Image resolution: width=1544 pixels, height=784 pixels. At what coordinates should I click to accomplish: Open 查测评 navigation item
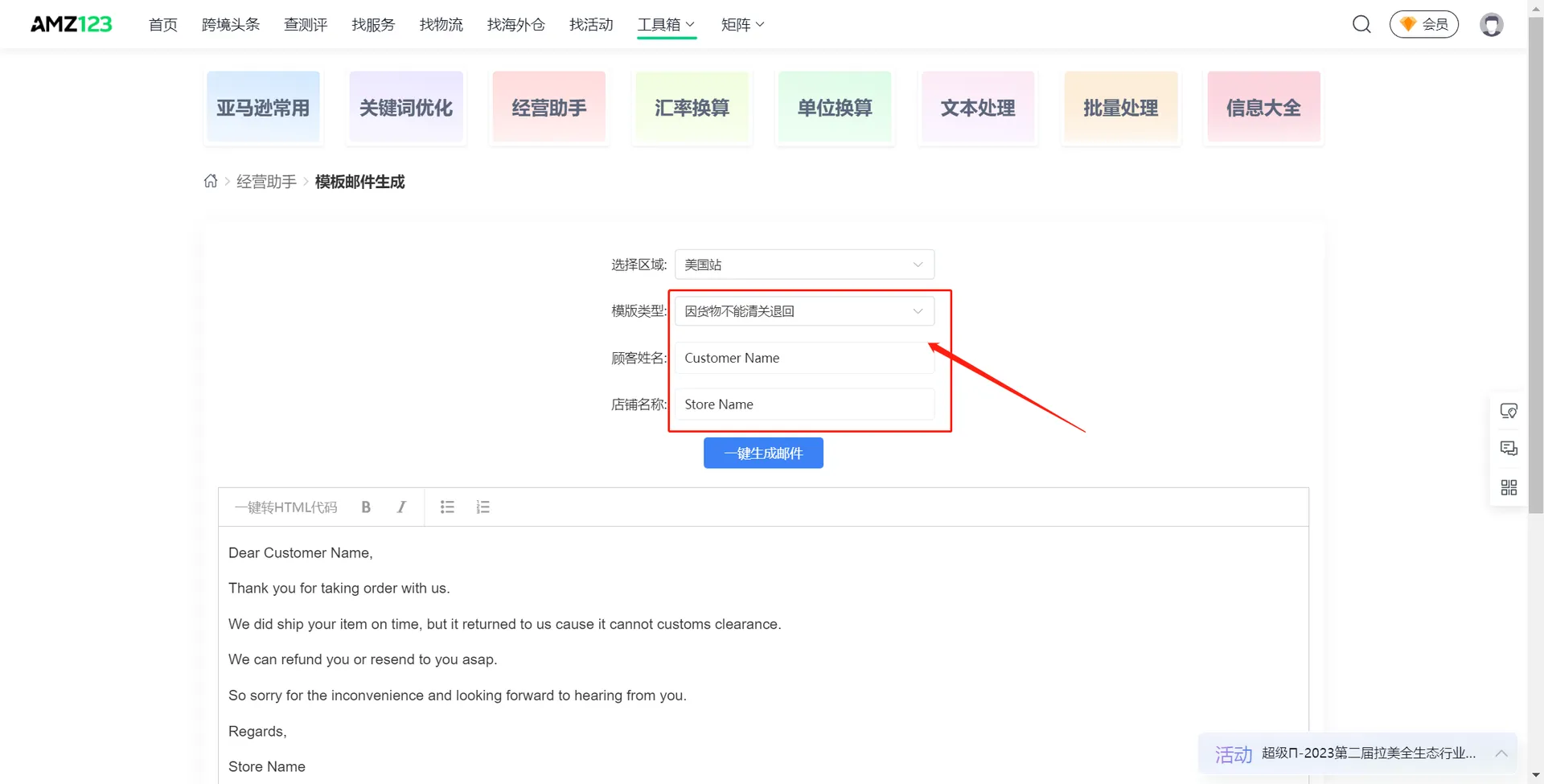click(x=306, y=24)
